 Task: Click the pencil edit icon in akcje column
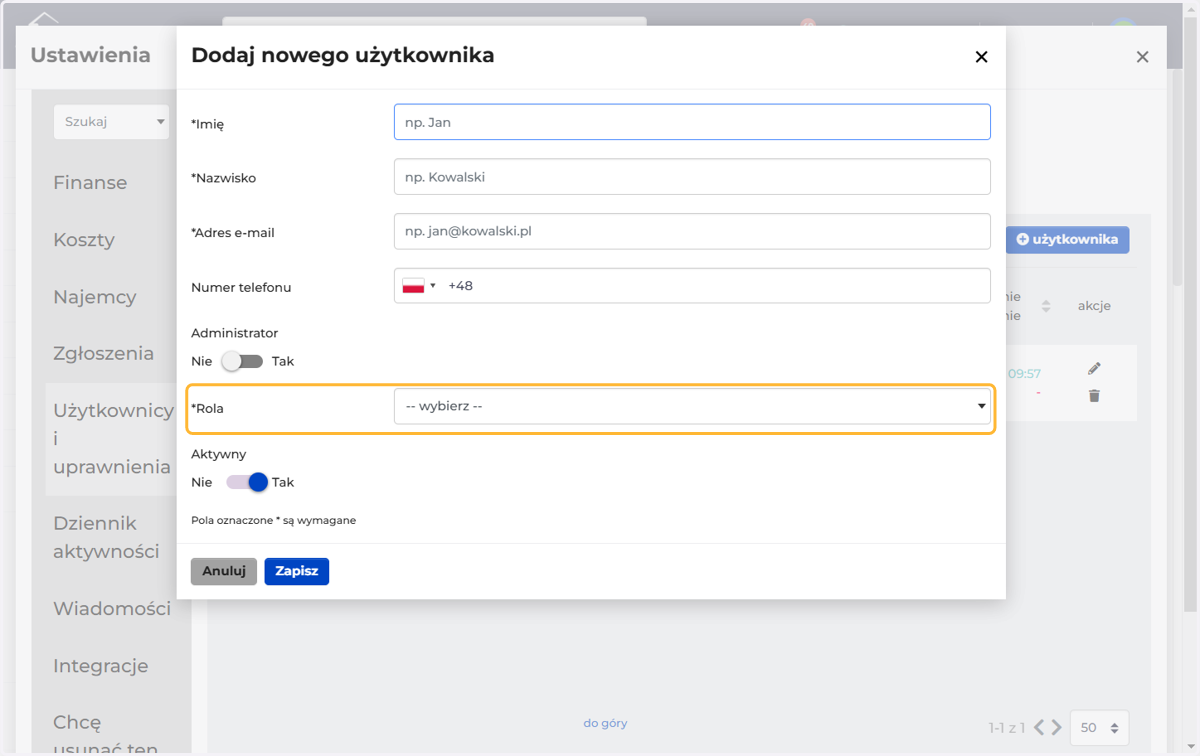pyautogui.click(x=1094, y=369)
